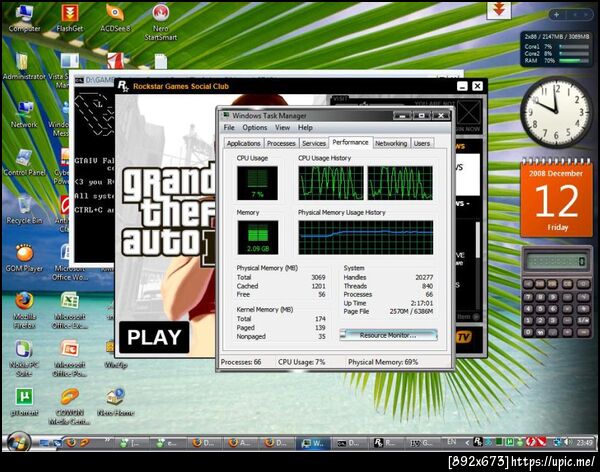Click PLAY in Rockstar Social Club

(154, 337)
